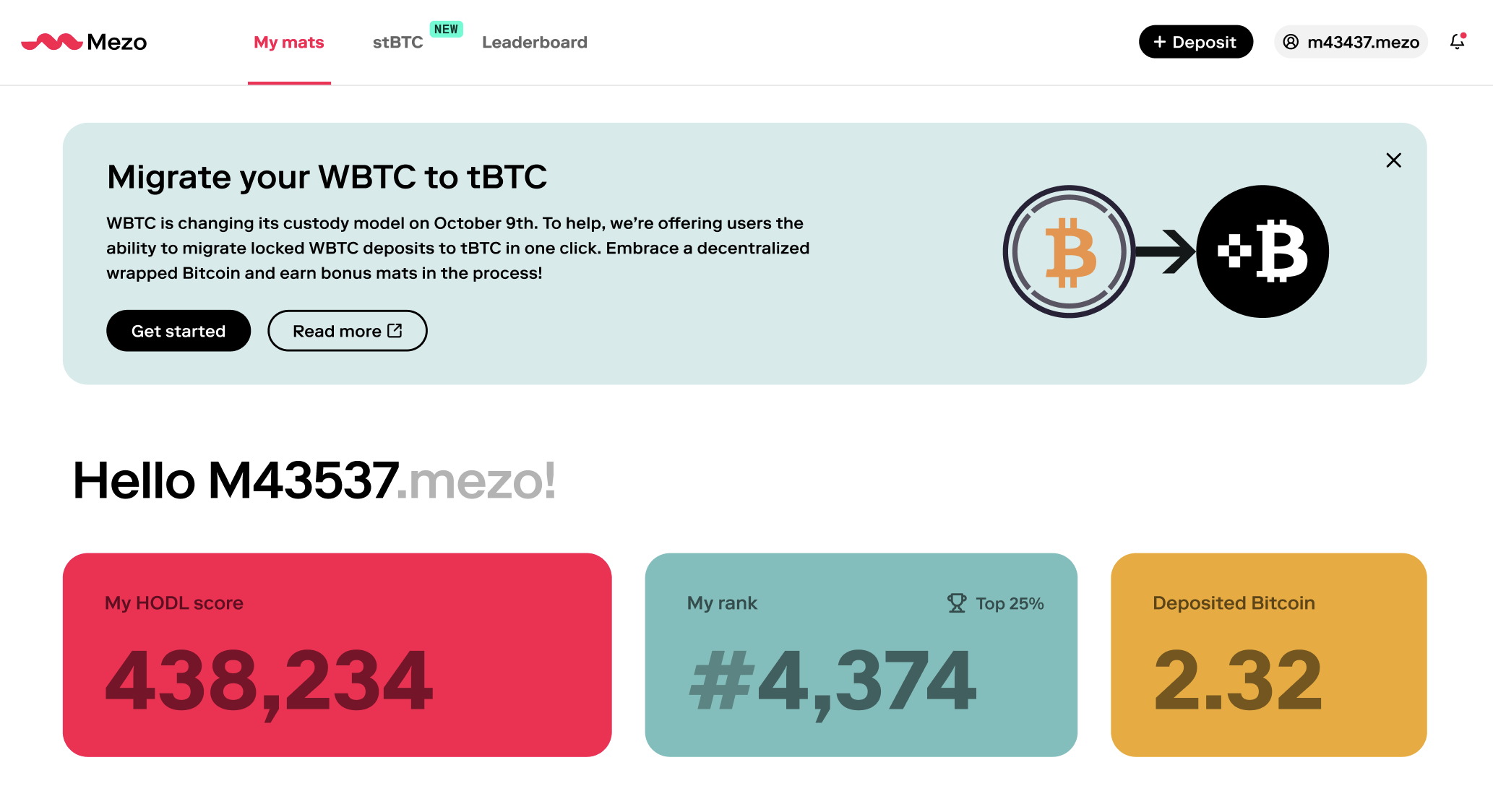This screenshot has height=812, width=1493.
Task: Click the Deposit button
Action: pyautogui.click(x=1196, y=42)
